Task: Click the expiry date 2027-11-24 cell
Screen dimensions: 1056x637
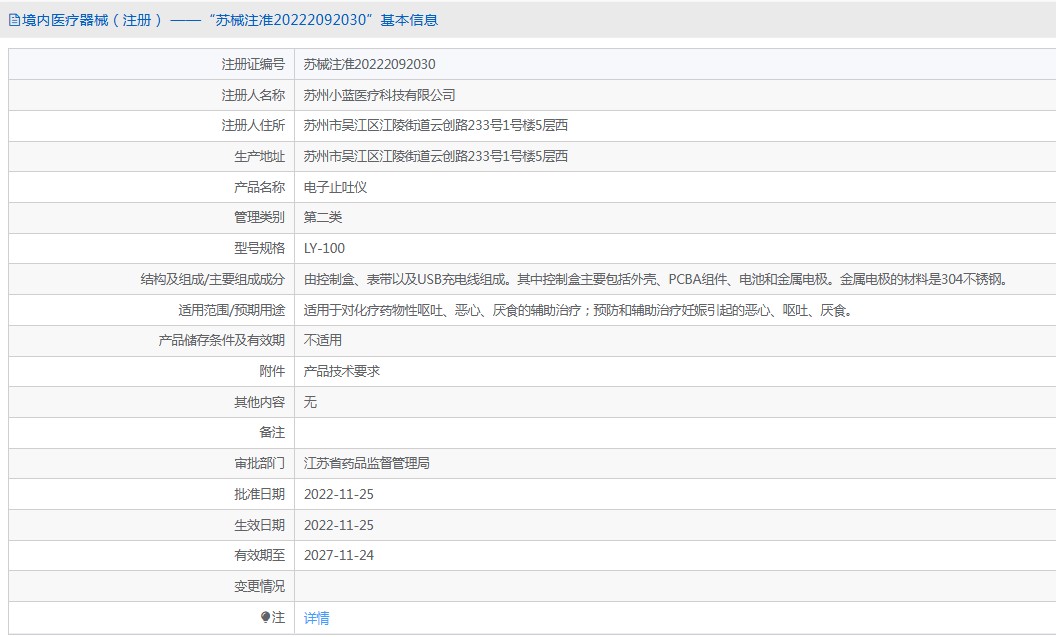Action: (340, 555)
